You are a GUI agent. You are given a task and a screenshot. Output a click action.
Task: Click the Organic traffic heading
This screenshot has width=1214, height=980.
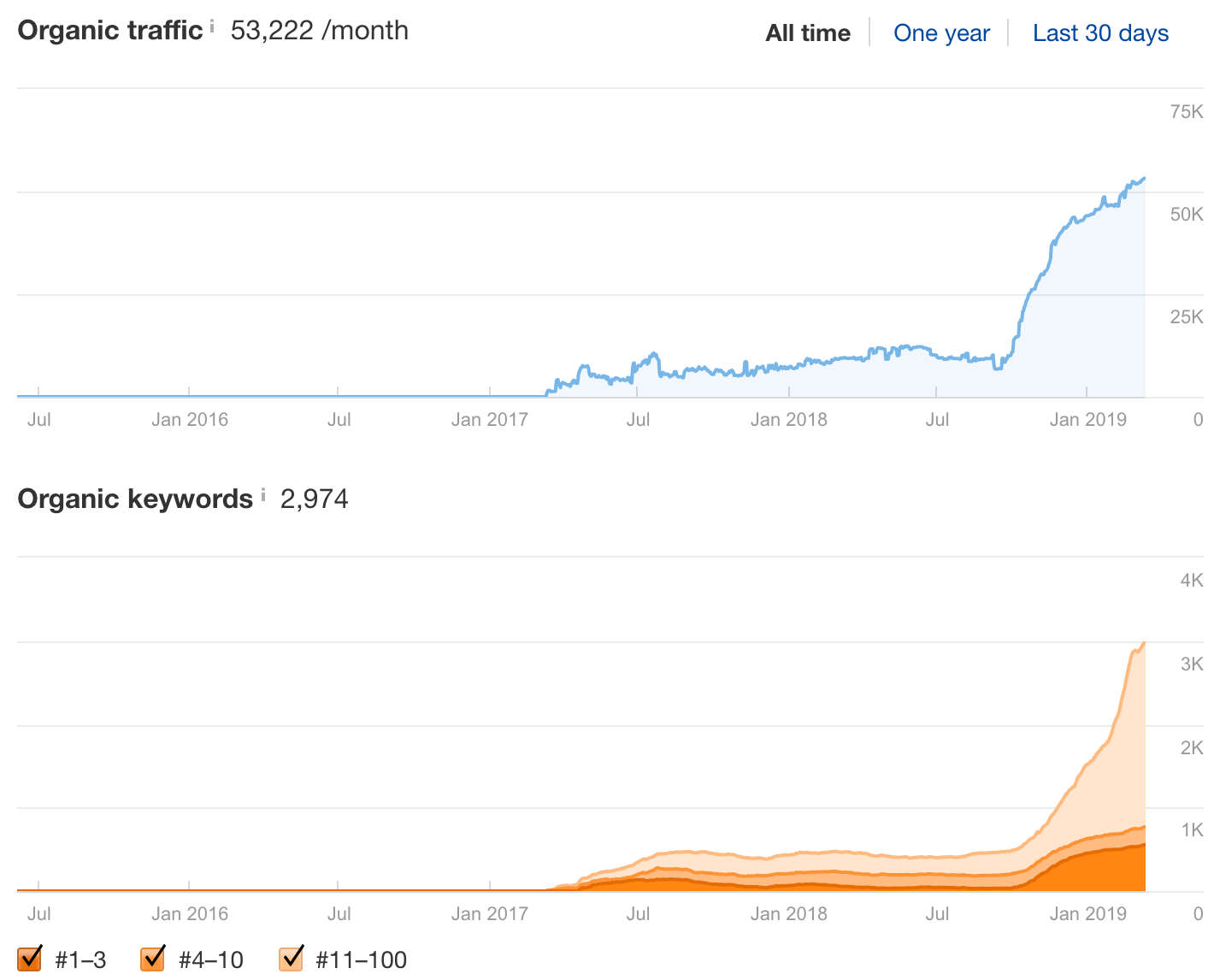click(x=109, y=30)
